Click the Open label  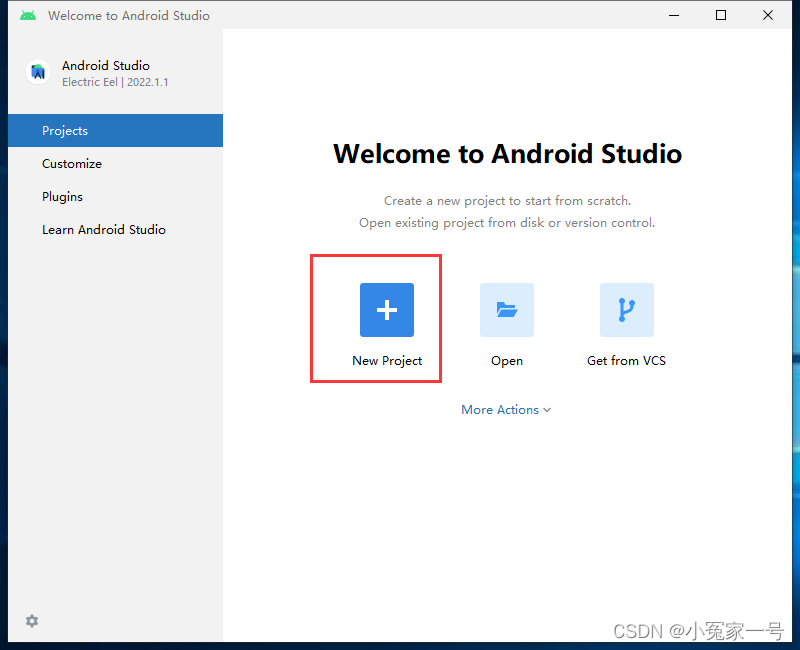click(x=507, y=361)
